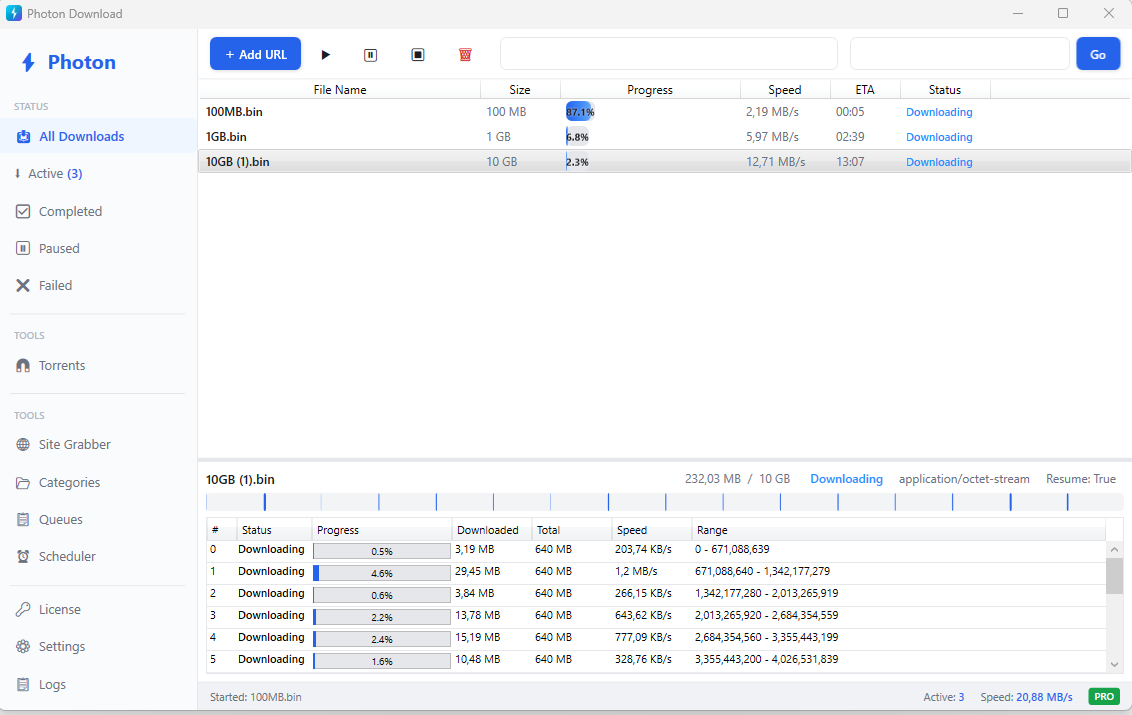This screenshot has width=1132, height=715.
Task: Sort by top Speed column header
Action: click(785, 90)
